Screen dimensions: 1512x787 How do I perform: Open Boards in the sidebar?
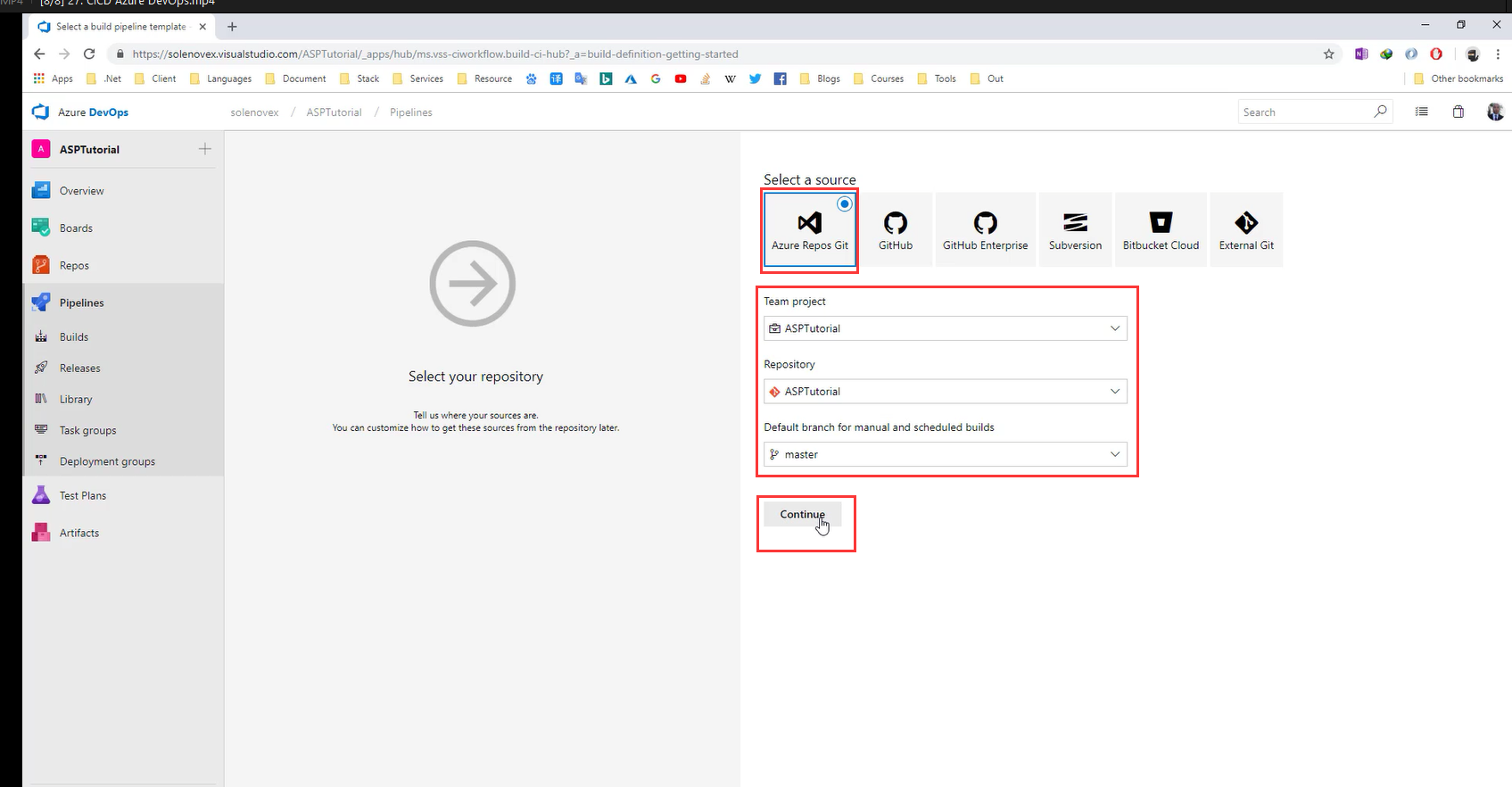pos(123,228)
